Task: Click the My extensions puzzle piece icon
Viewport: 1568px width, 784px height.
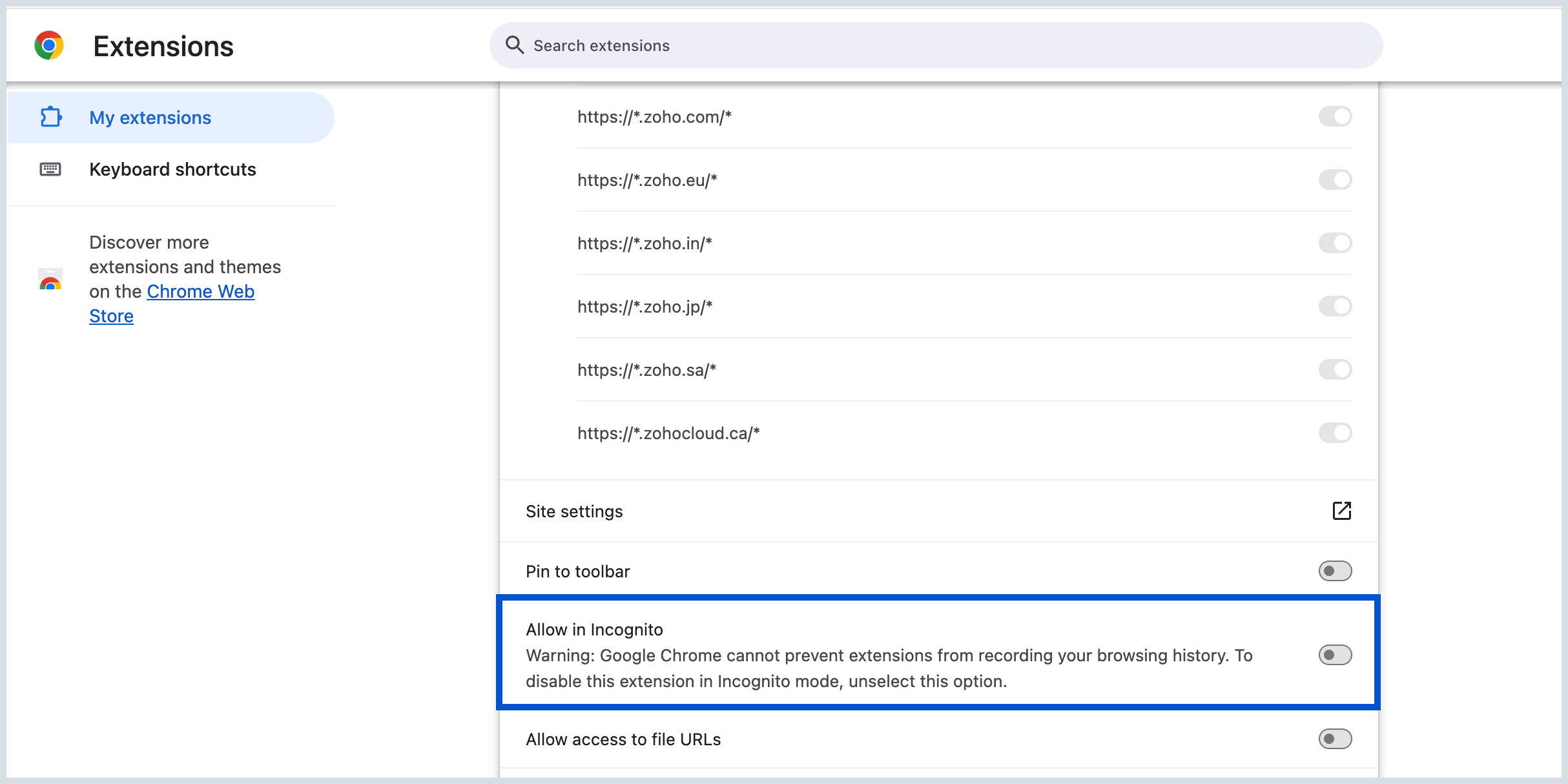Action: pyautogui.click(x=51, y=117)
